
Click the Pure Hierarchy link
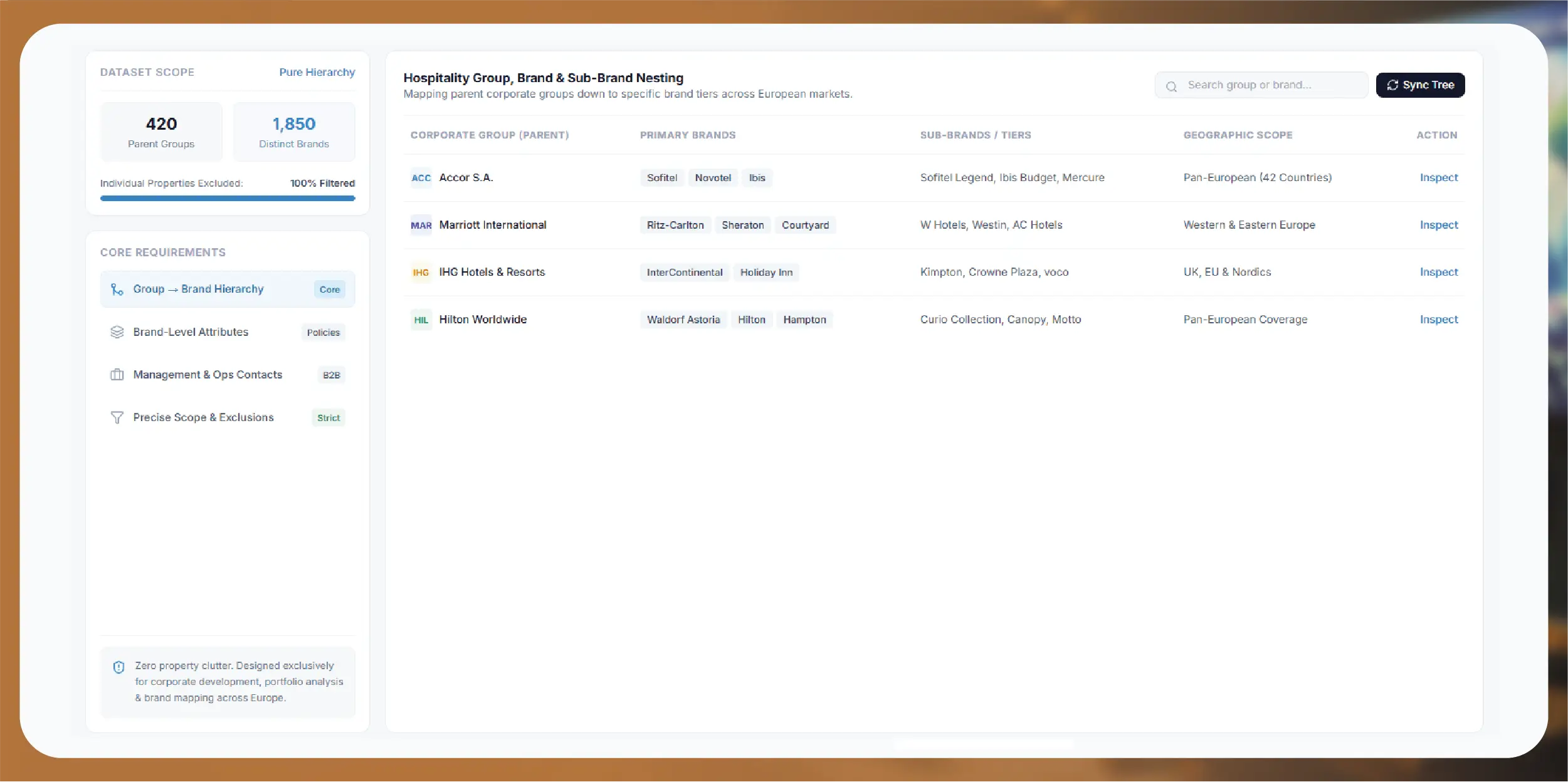point(317,73)
